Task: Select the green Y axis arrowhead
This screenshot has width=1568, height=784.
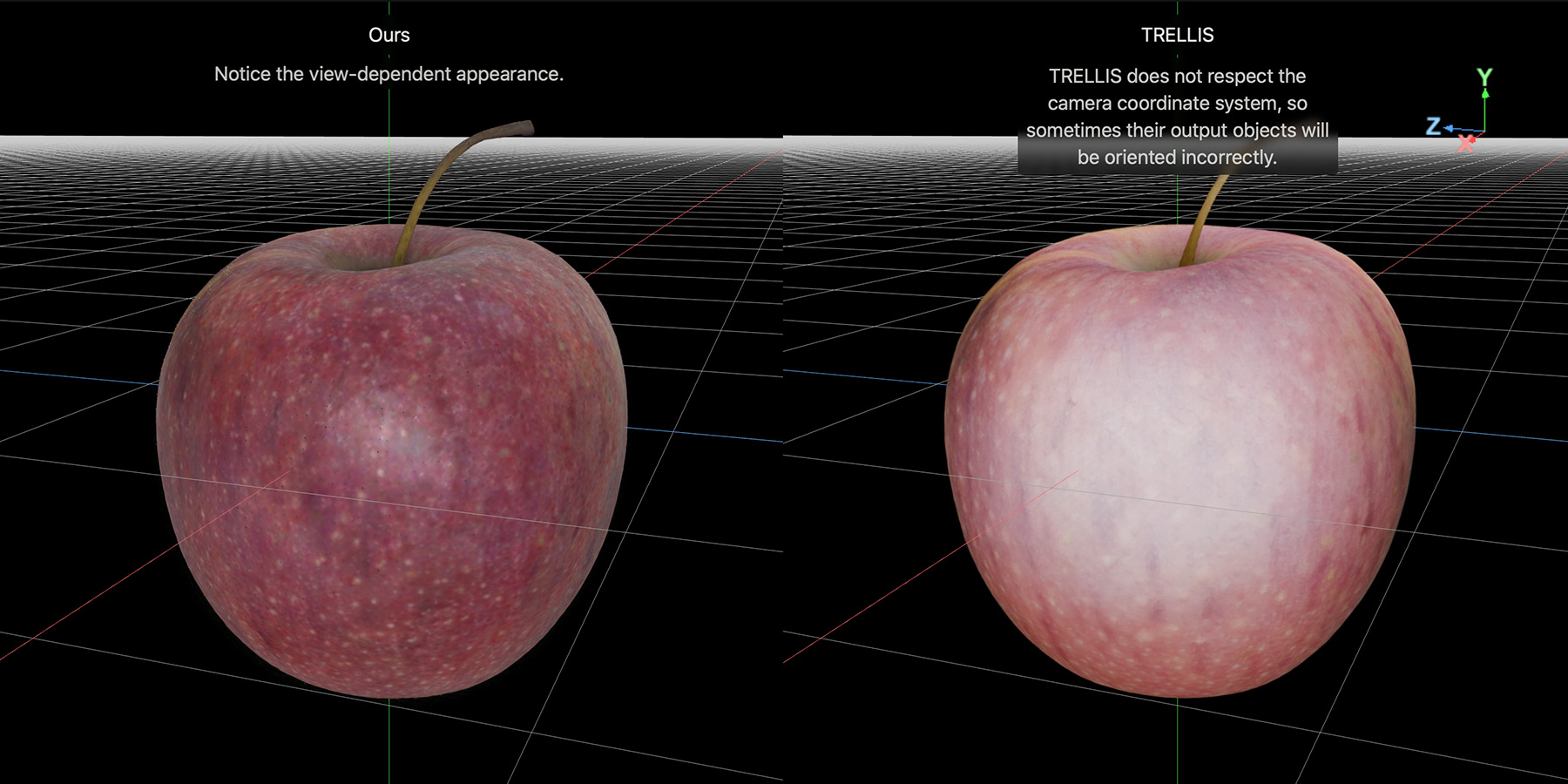Action: [x=1484, y=92]
